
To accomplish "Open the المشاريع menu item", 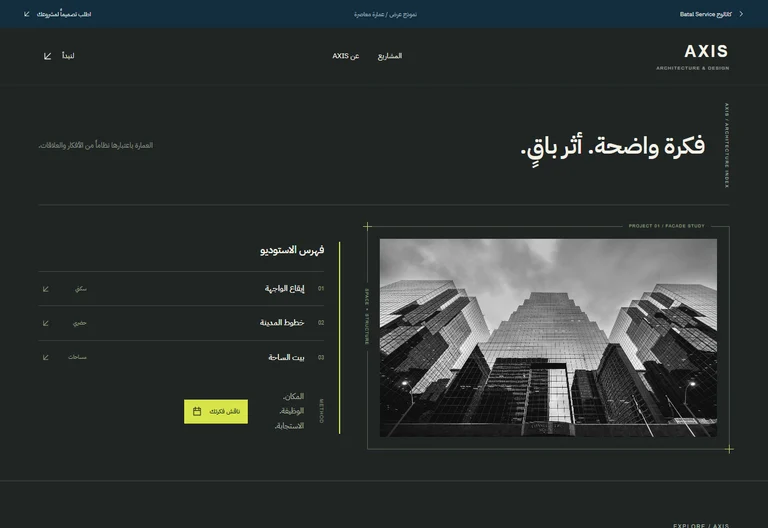I will pyautogui.click(x=390, y=56).
